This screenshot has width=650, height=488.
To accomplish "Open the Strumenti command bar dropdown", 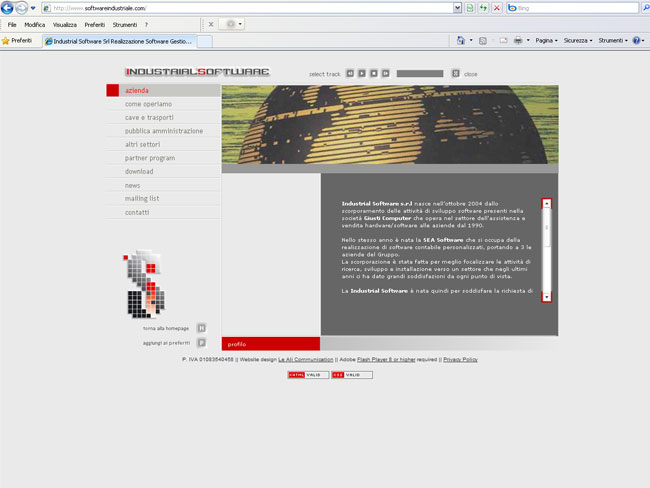I will (x=613, y=40).
